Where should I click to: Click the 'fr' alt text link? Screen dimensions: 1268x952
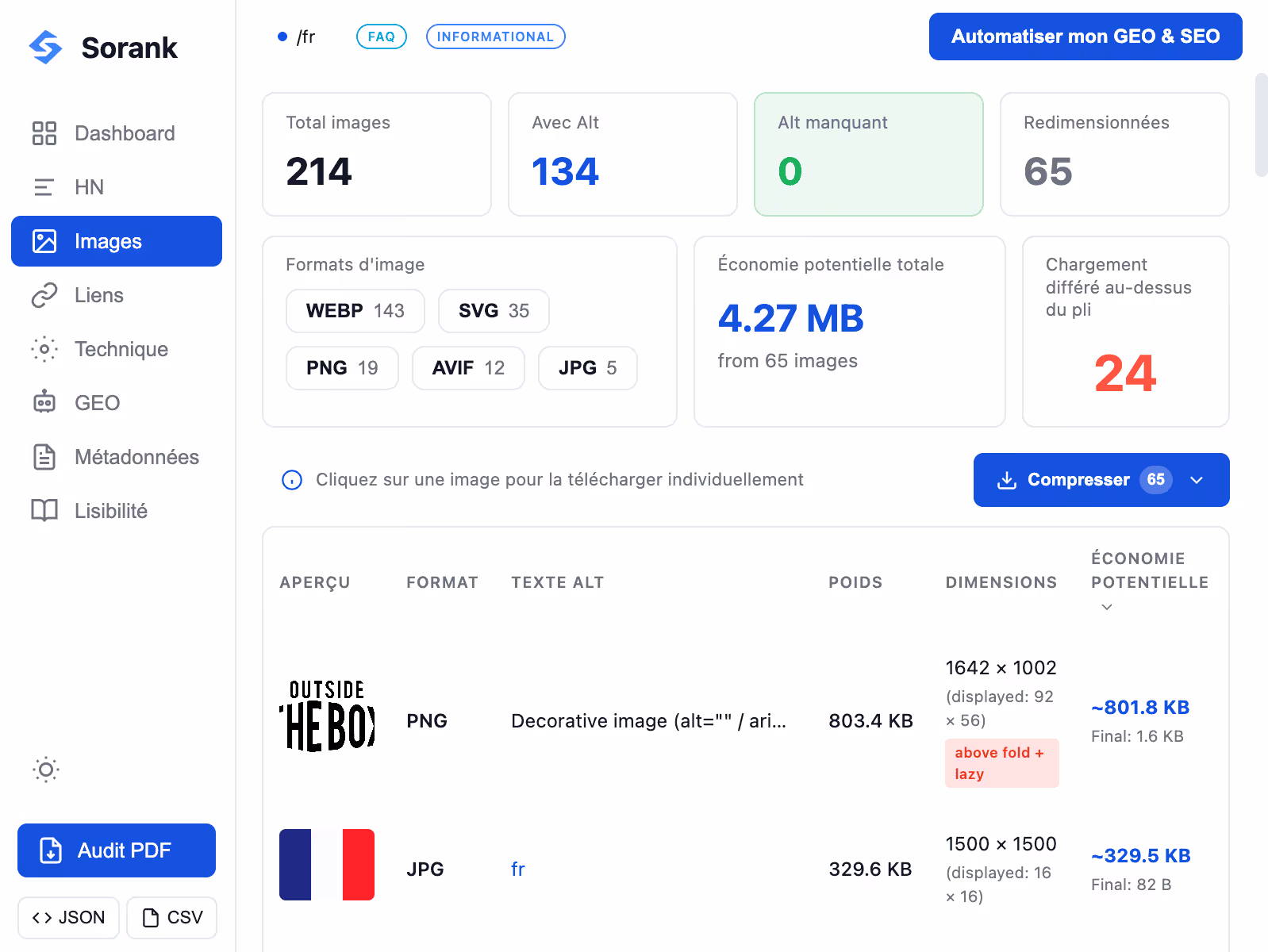[x=518, y=869]
